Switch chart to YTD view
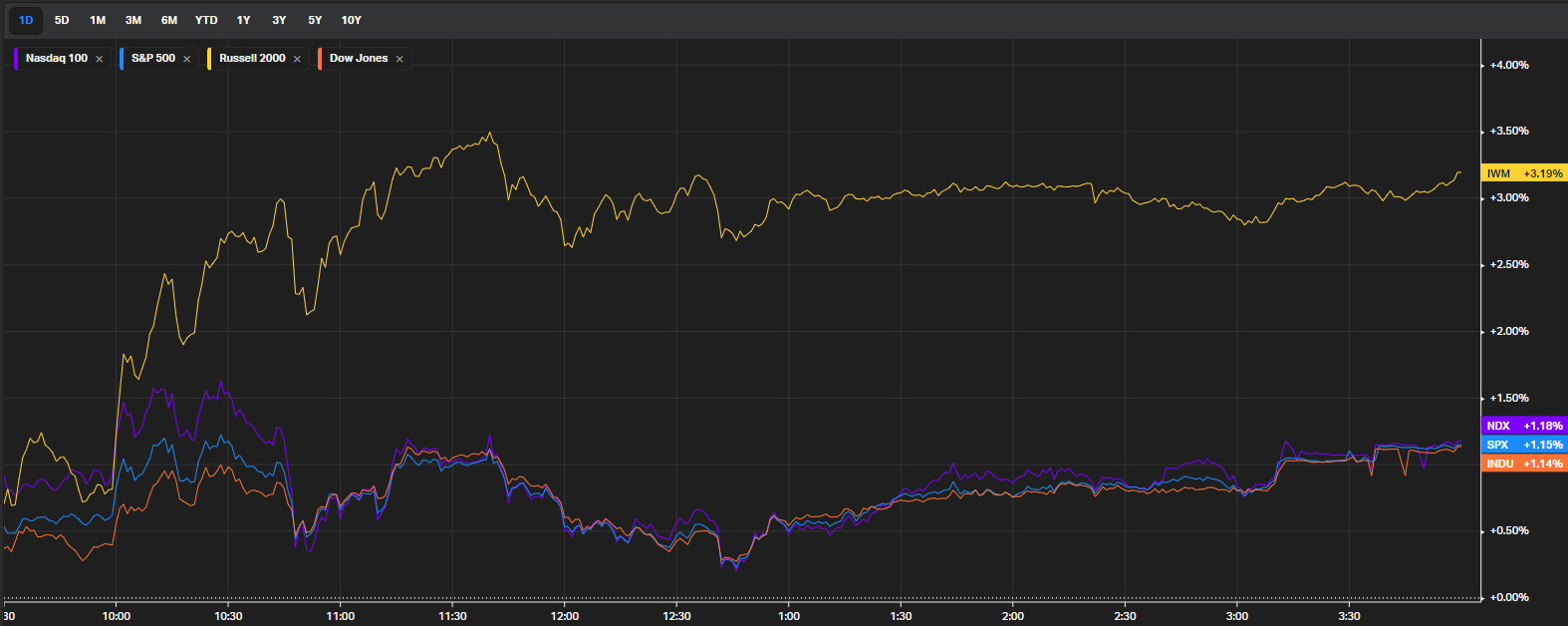Image resolution: width=1568 pixels, height=626 pixels. tap(206, 20)
